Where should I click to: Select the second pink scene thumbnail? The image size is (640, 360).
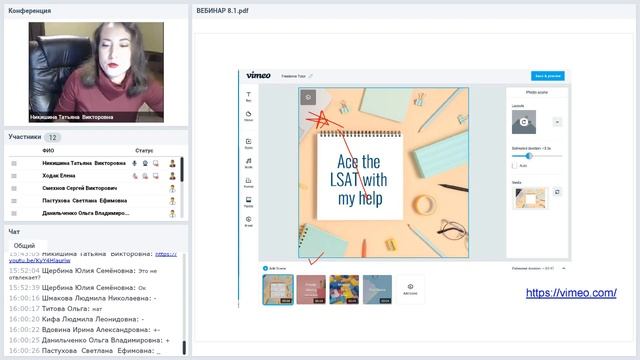coord(311,289)
